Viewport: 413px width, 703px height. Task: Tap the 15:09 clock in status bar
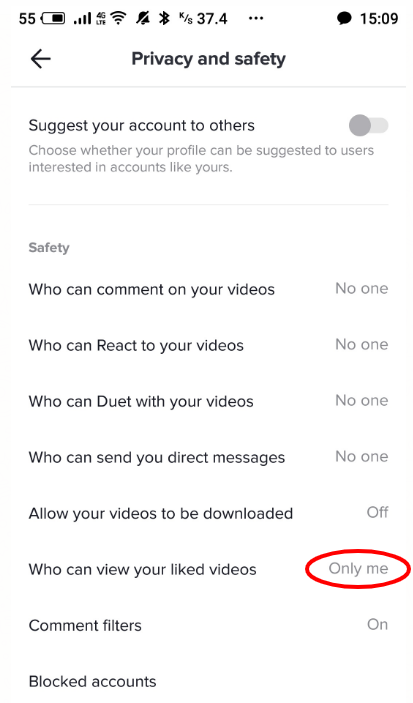(x=379, y=18)
